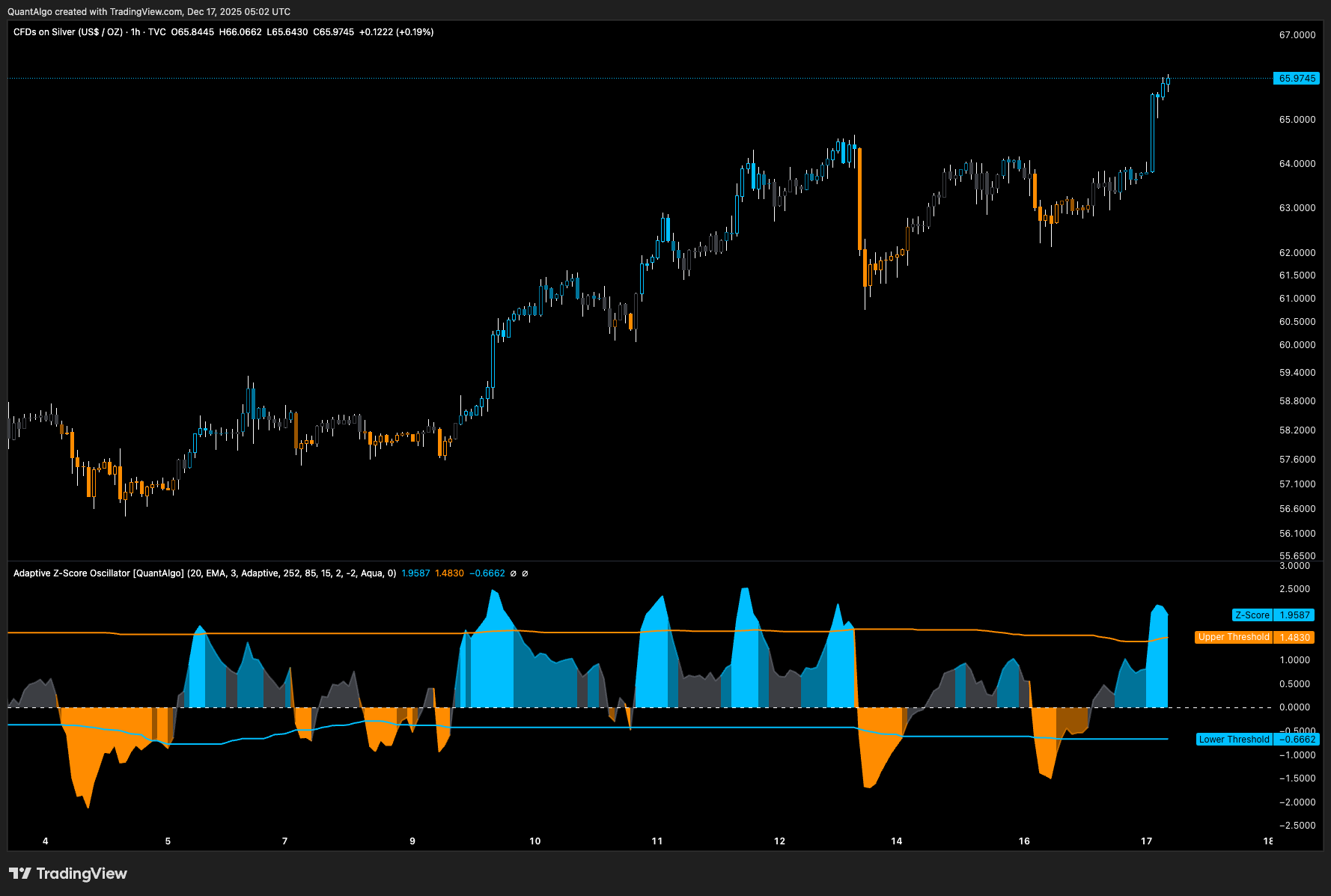Click date label 7 on time axis
1331x896 pixels.
tap(284, 841)
